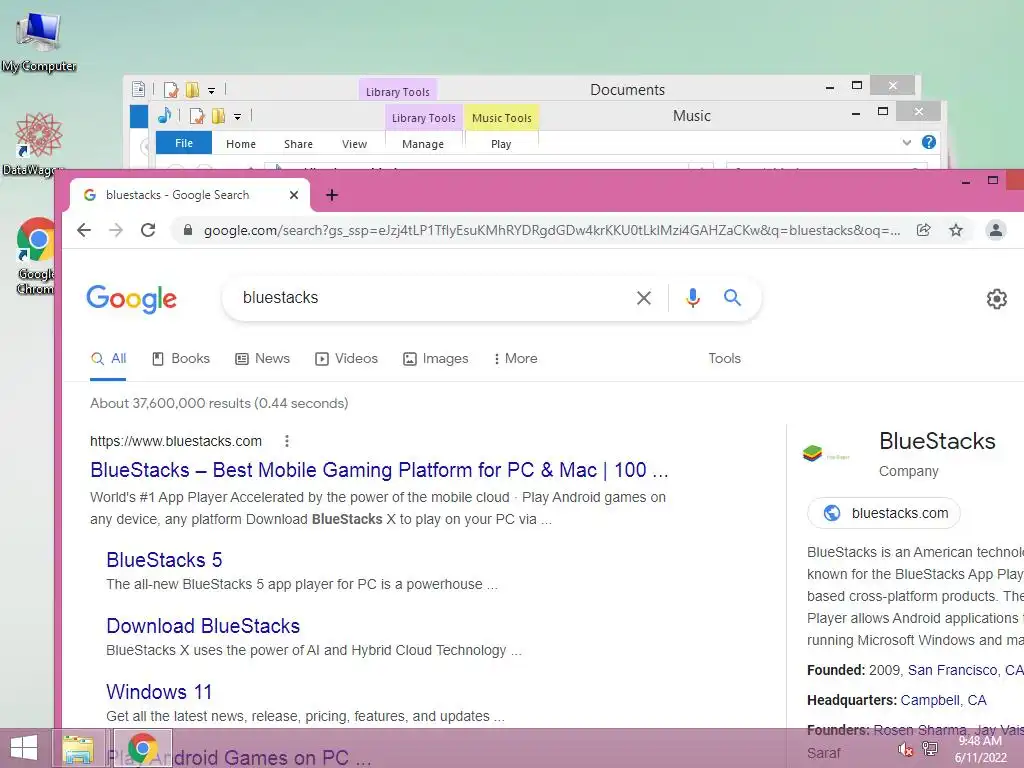The image size is (1024, 768).
Task: Select Home ribbon tab in Music window
Action: point(241,144)
